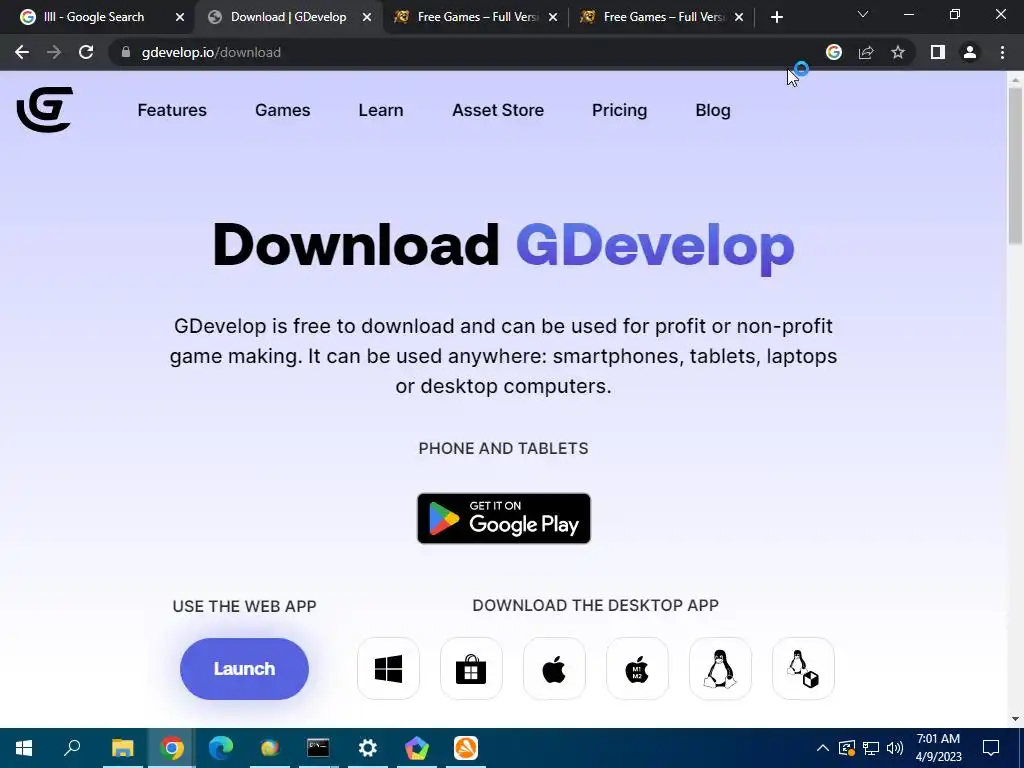Open the Chrome profile menu
Viewport: 1024px width, 768px height.
[970, 52]
